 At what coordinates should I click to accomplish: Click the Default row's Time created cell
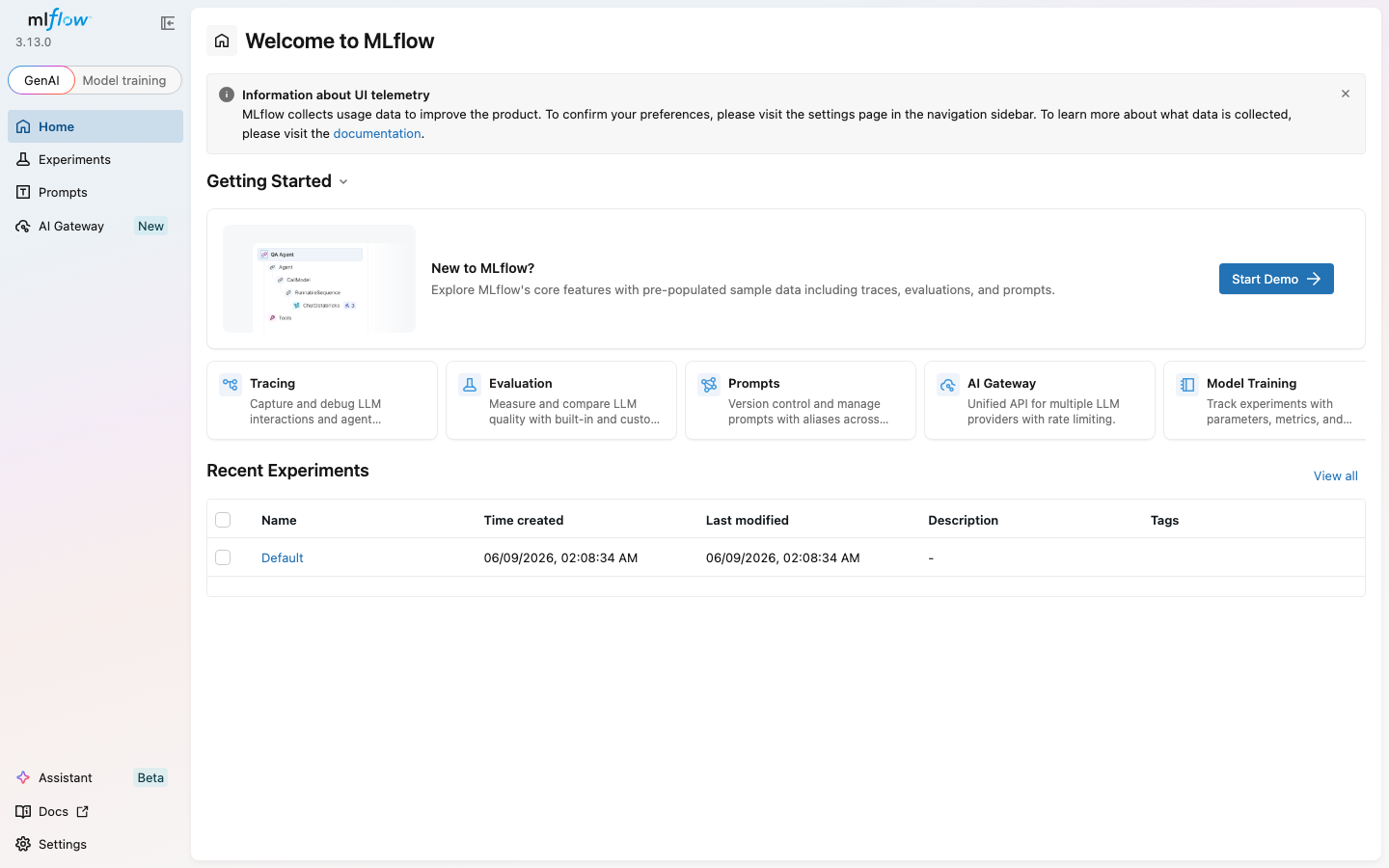[x=560, y=557]
